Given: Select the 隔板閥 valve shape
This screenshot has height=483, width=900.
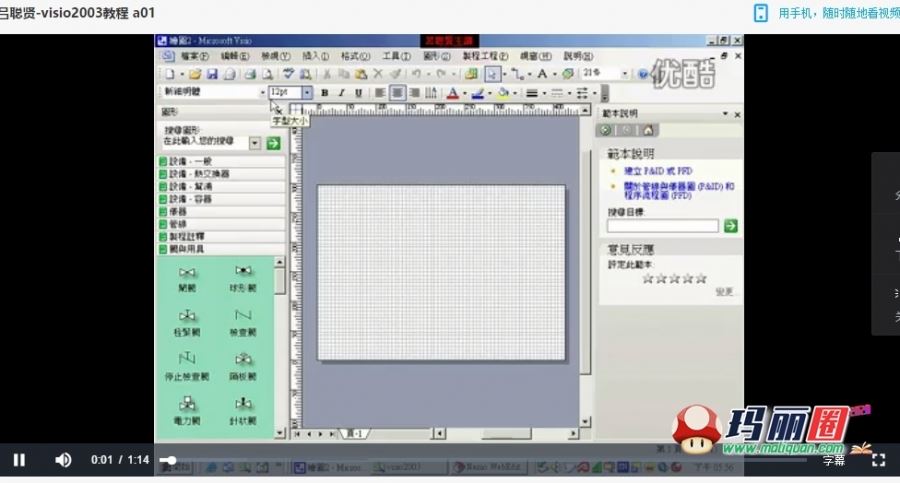Looking at the screenshot, I should [x=243, y=367].
